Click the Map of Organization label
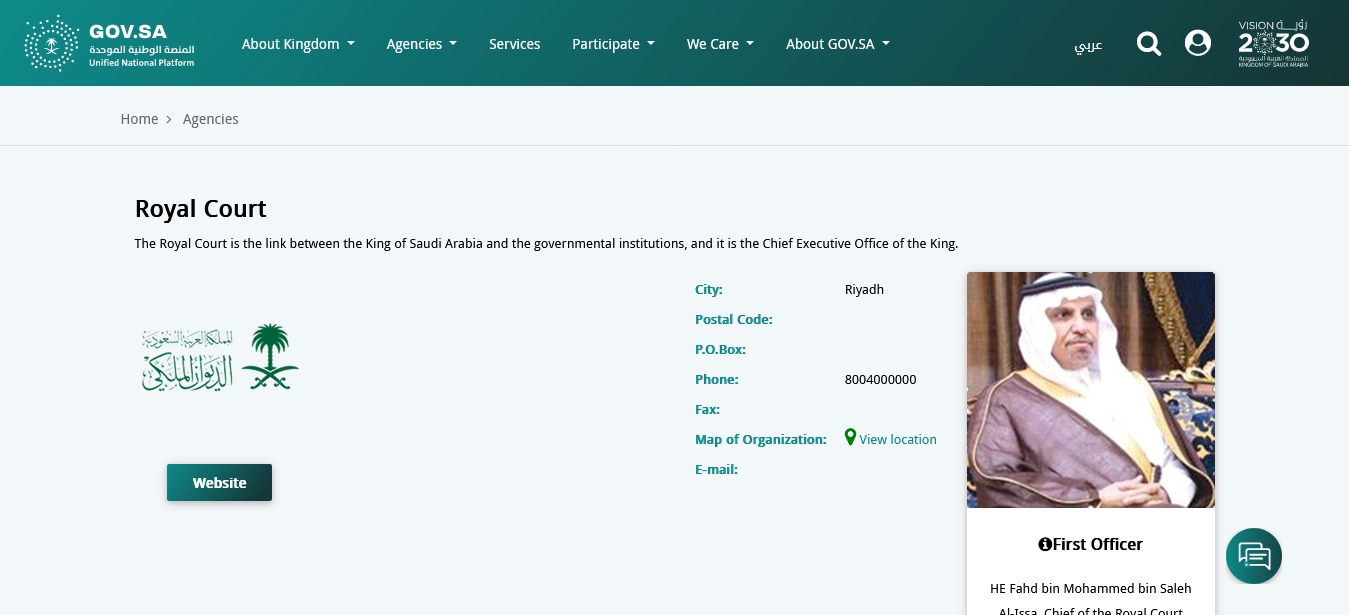This screenshot has height=615, width=1349. [x=761, y=439]
